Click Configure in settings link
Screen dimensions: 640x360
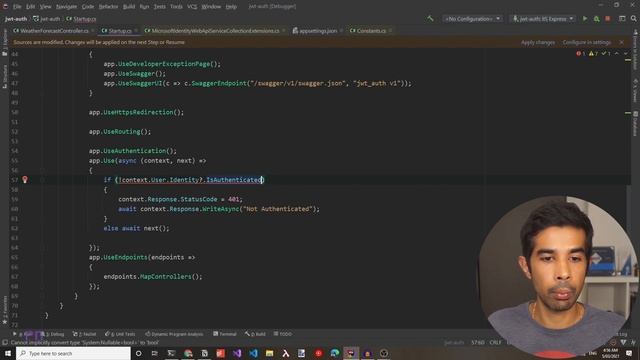point(587,42)
